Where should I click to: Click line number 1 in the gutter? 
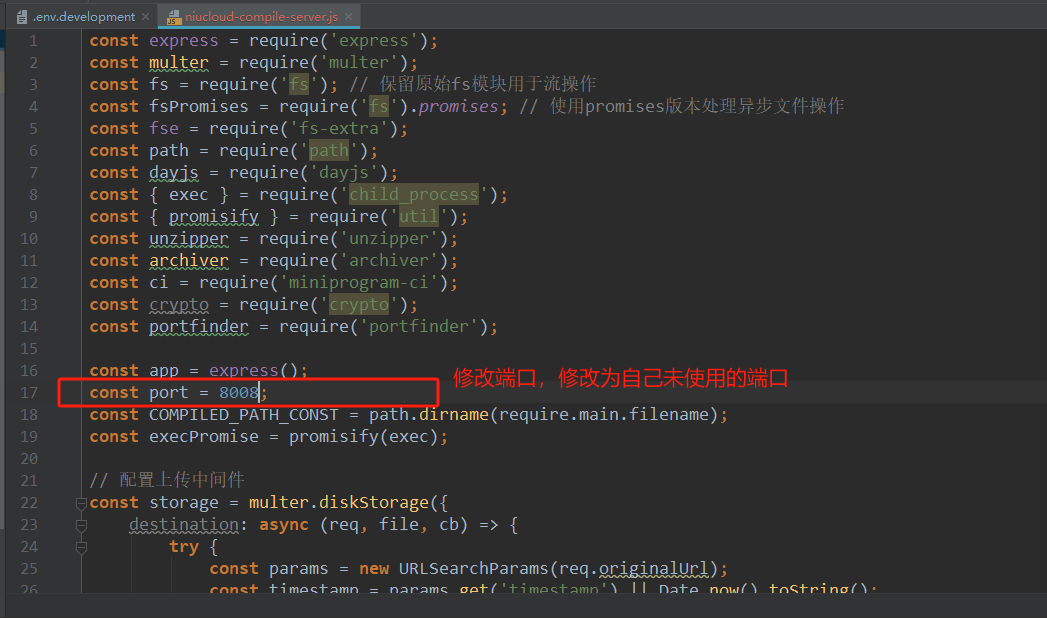[x=33, y=41]
